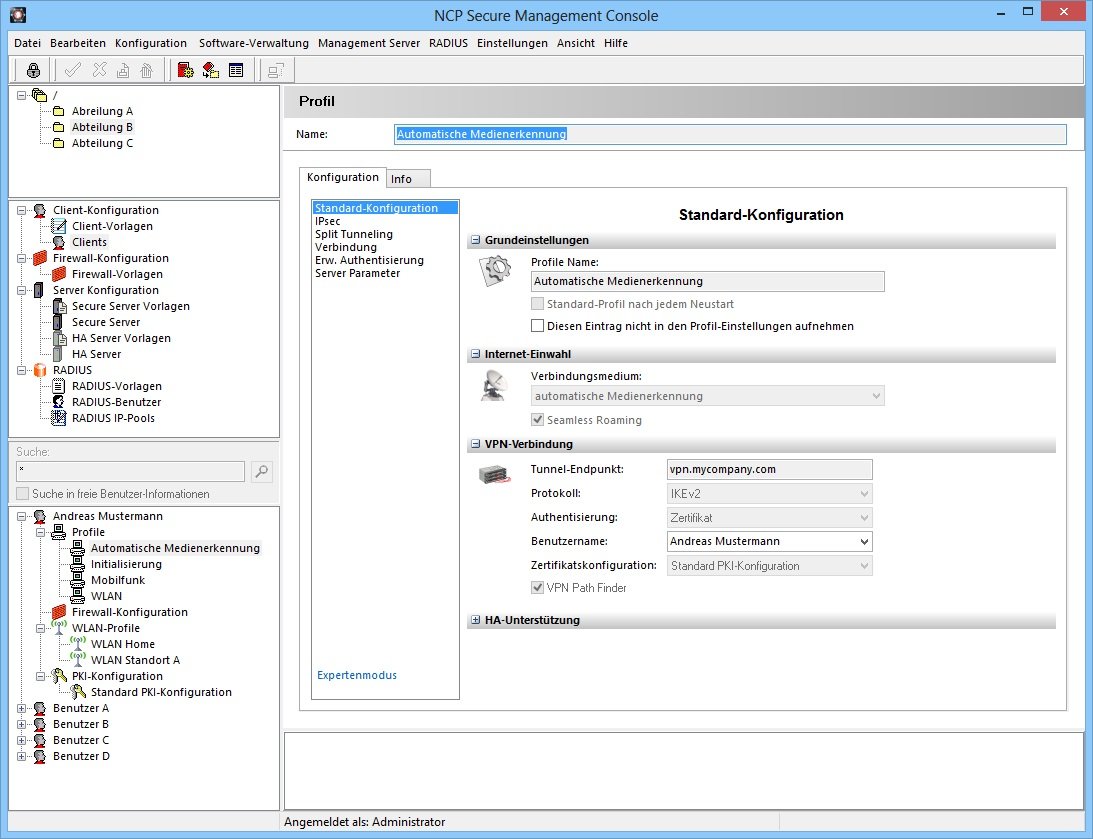The width and height of the screenshot is (1093, 839).
Task: Click the checkmark apply icon in toolbar
Action: pyautogui.click(x=72, y=70)
